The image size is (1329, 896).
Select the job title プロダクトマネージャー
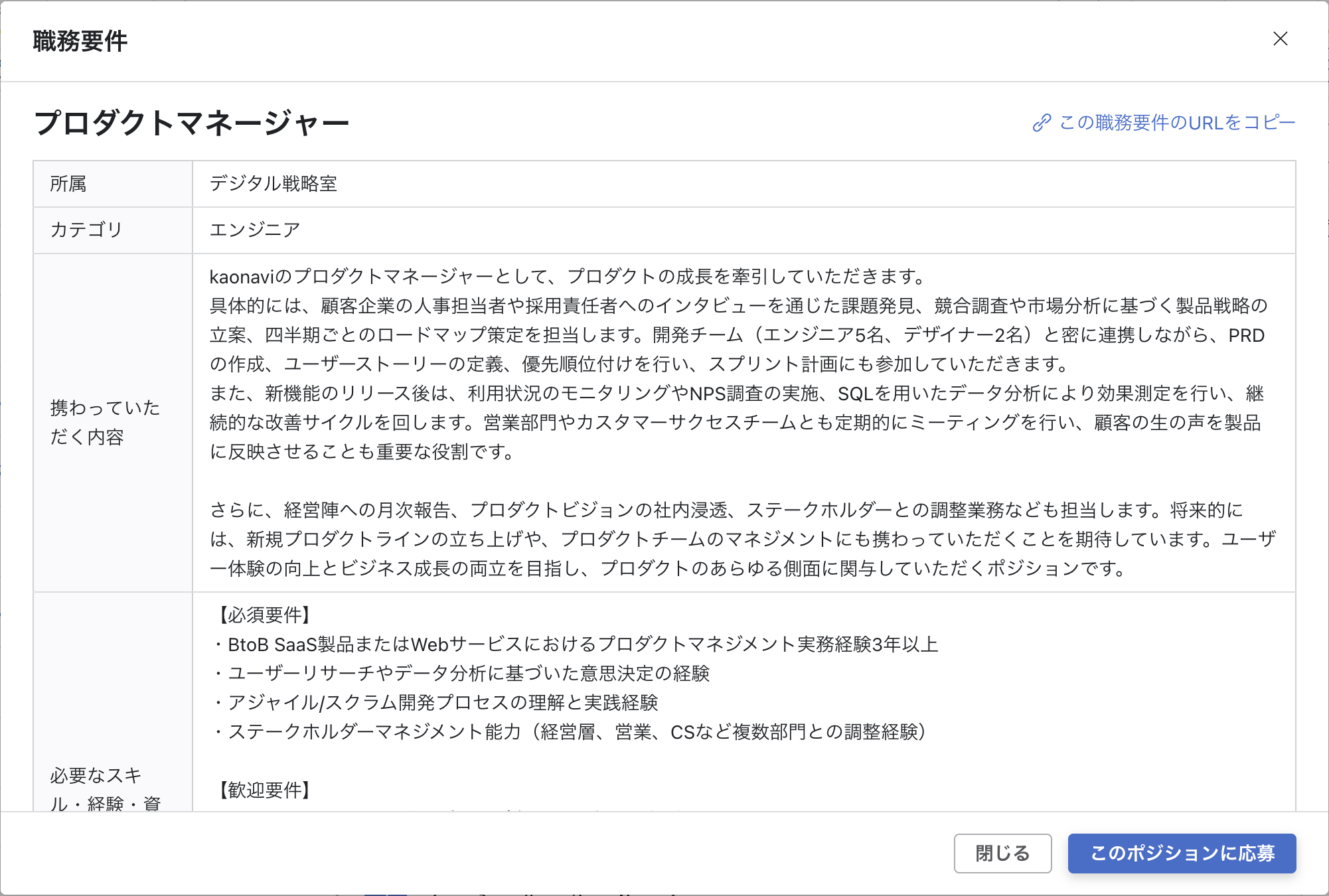[x=193, y=121]
